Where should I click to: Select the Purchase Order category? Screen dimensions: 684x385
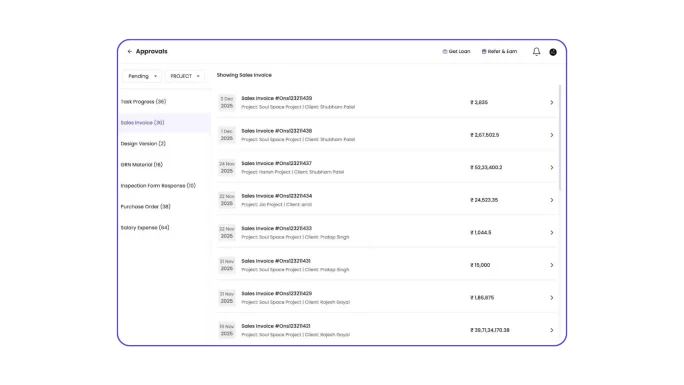click(145, 206)
